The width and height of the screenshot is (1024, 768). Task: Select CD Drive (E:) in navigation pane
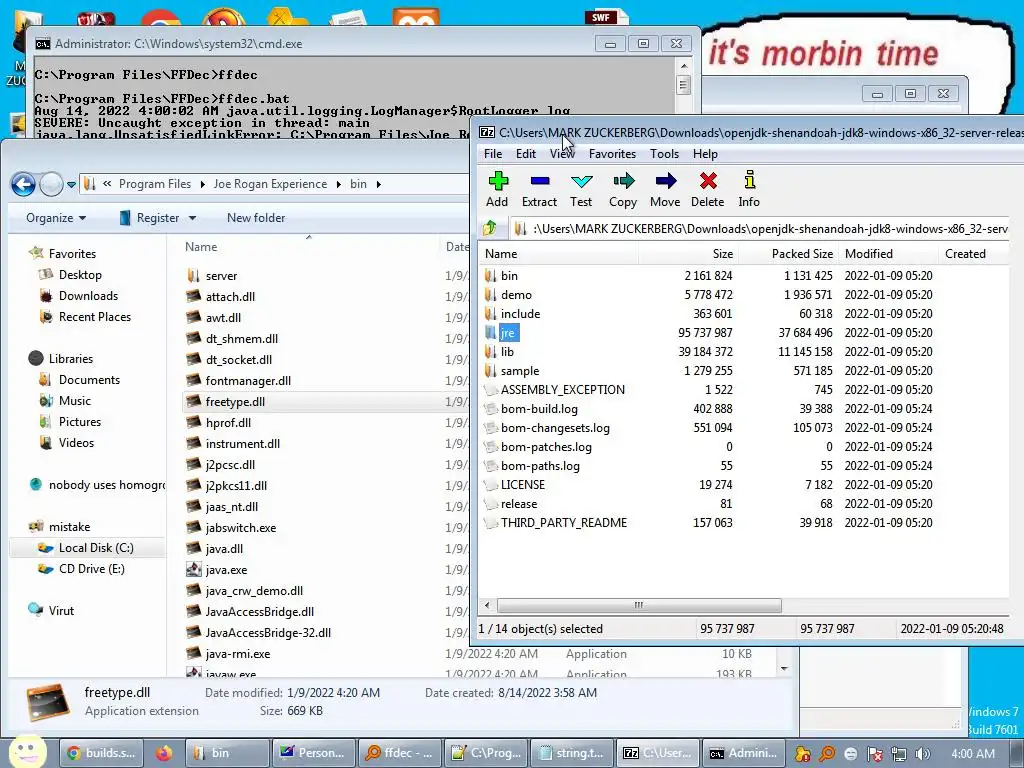[91, 568]
